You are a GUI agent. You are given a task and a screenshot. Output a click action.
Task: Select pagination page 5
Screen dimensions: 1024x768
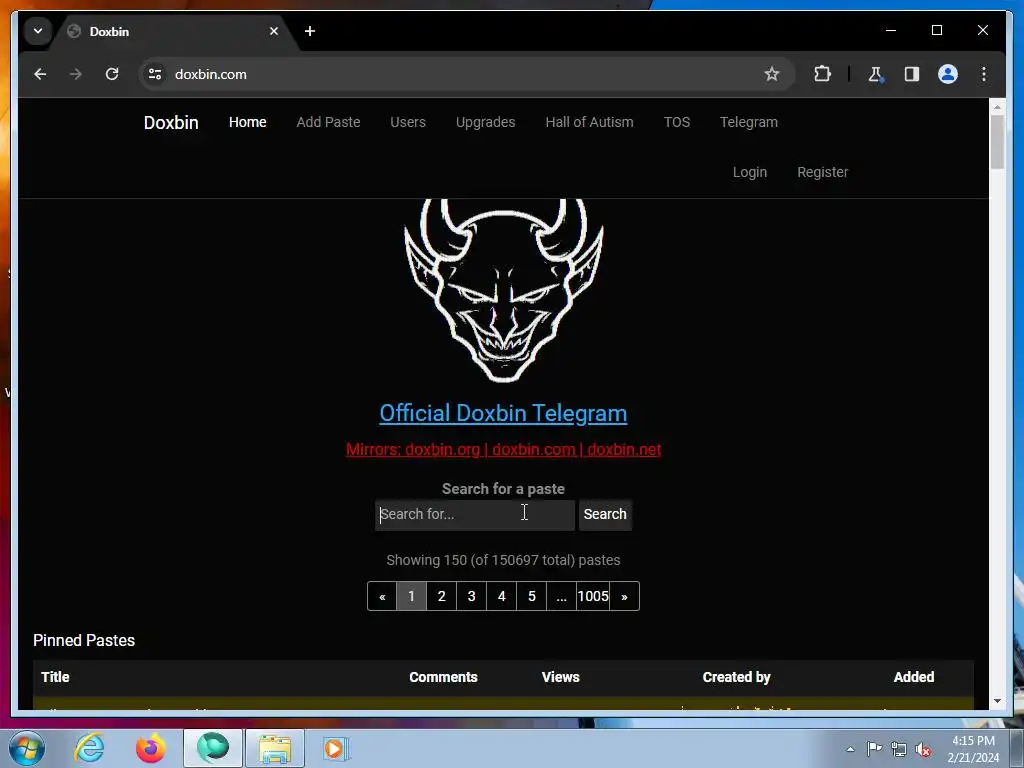[x=532, y=596]
